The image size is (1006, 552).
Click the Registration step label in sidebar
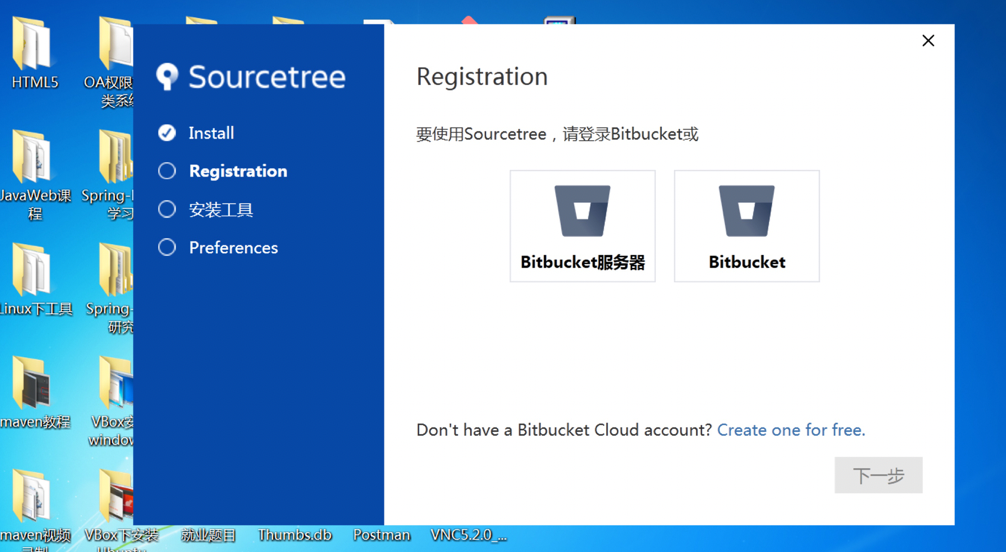click(x=238, y=171)
